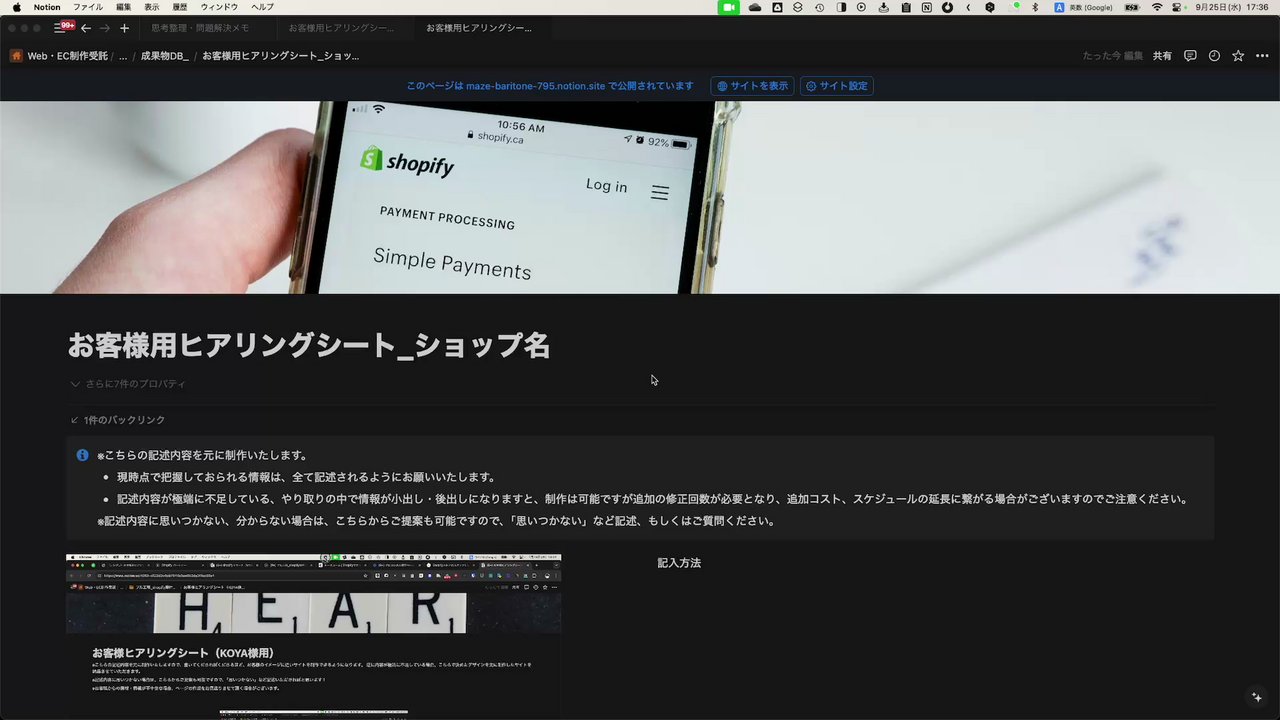The width and height of the screenshot is (1280, 720).
Task: Click current page breadcrumb お客様用ヒアリングシート_ショッ…
Action: point(281,56)
